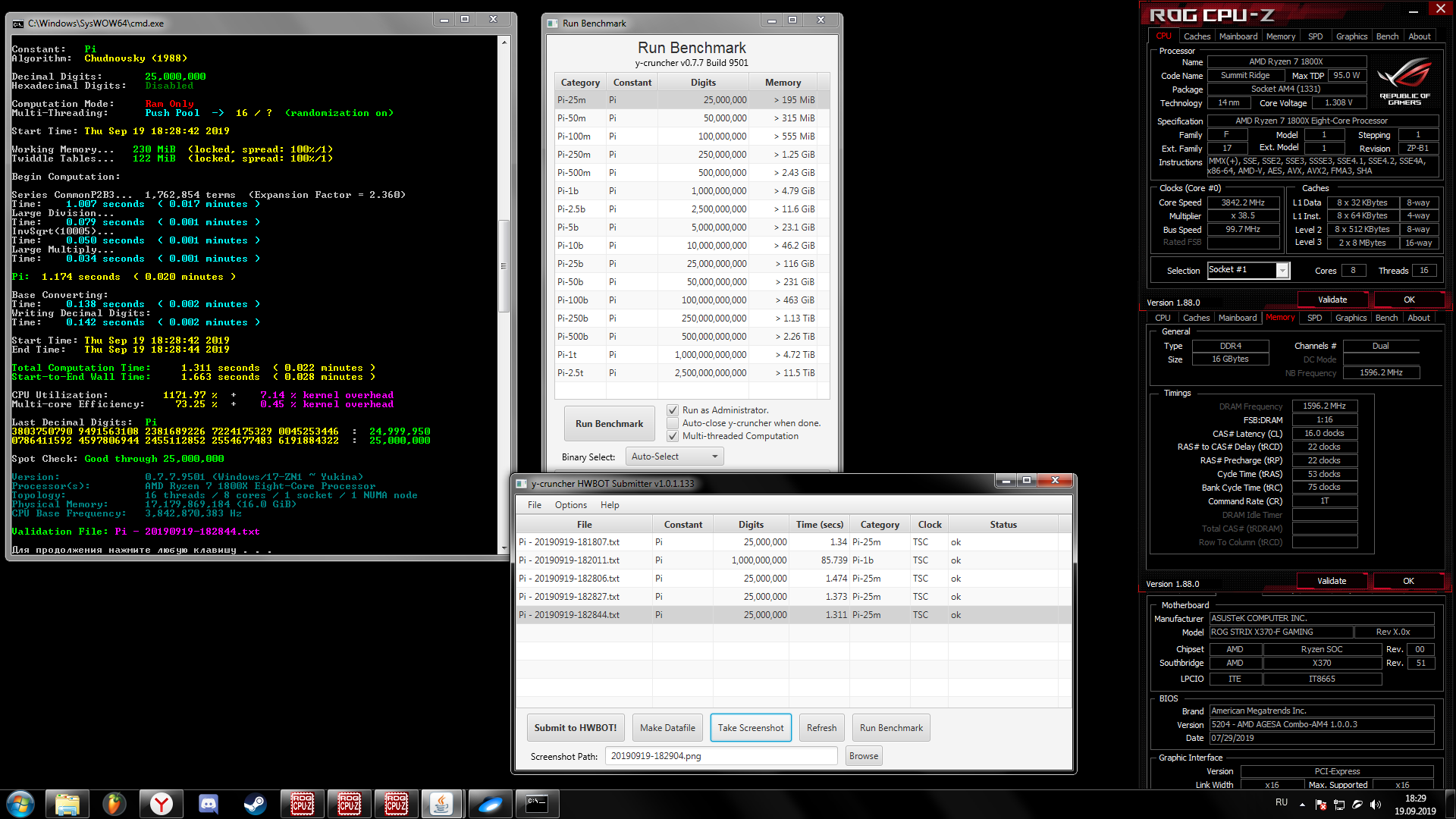Open the Socket #1 selection dropdown
This screenshot has width=1456, height=819.
coord(1248,271)
